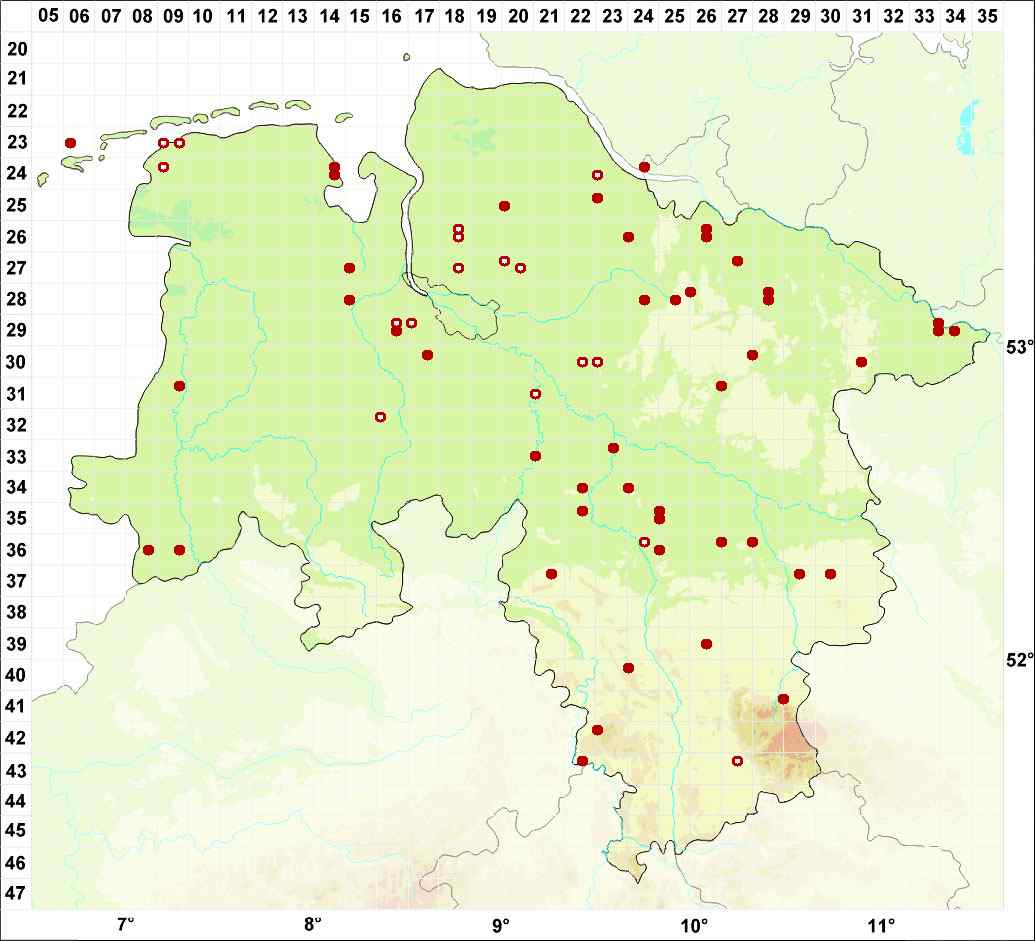The image size is (1035, 941).
Task: Click the filled dot in row 41, column 29
Action: point(784,699)
